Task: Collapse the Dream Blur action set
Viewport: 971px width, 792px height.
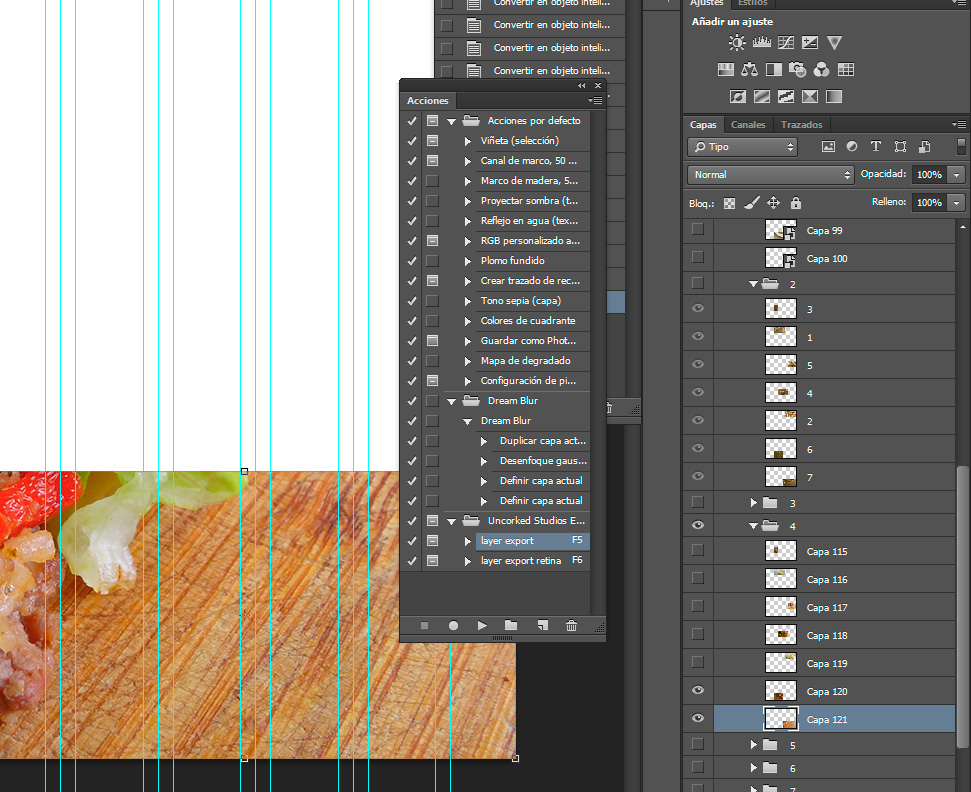Action: click(x=451, y=401)
